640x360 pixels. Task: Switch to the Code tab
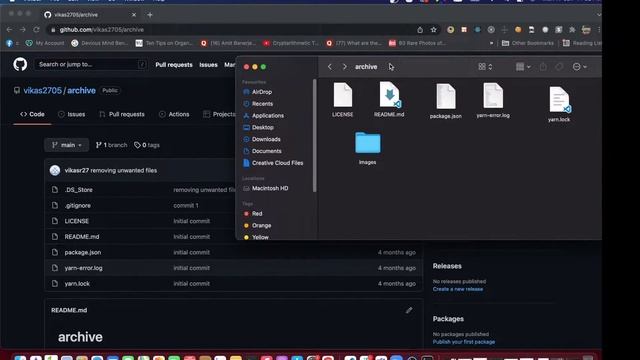(32, 114)
